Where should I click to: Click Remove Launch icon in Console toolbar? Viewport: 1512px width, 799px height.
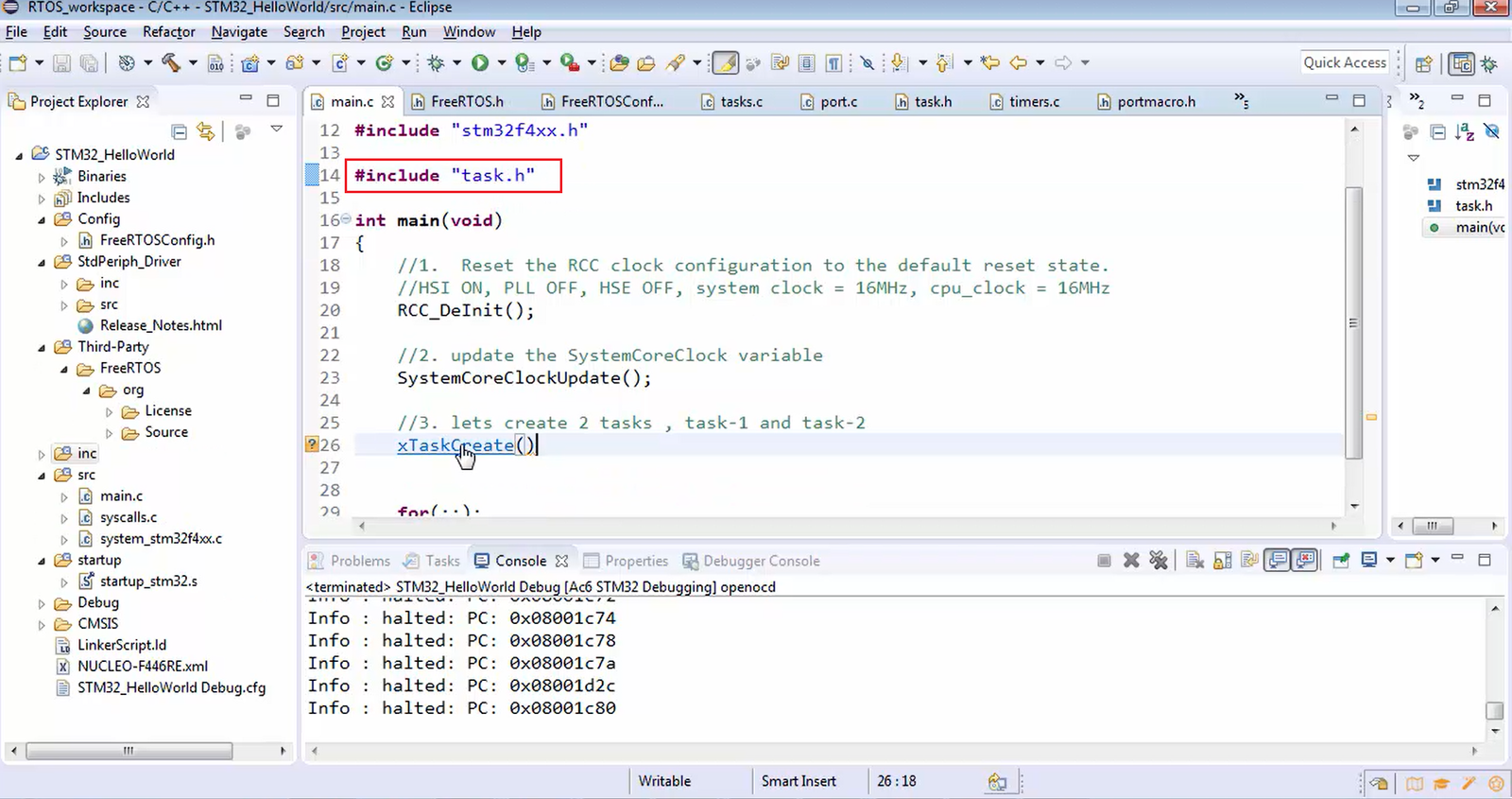point(1131,561)
